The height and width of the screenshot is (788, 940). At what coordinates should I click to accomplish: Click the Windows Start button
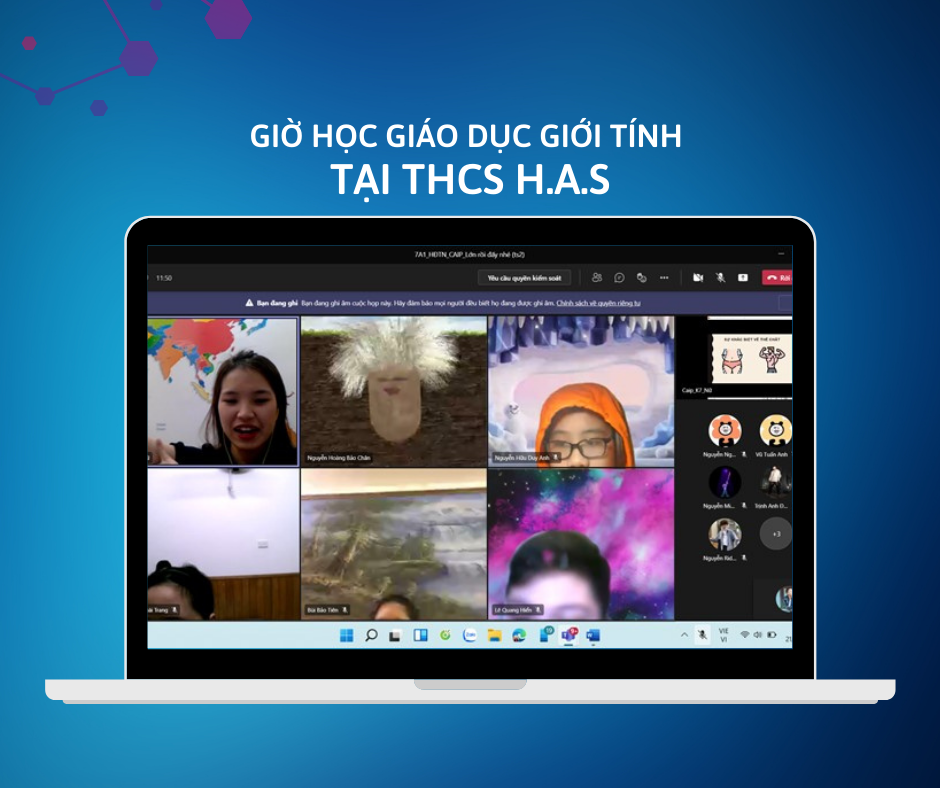coord(347,635)
